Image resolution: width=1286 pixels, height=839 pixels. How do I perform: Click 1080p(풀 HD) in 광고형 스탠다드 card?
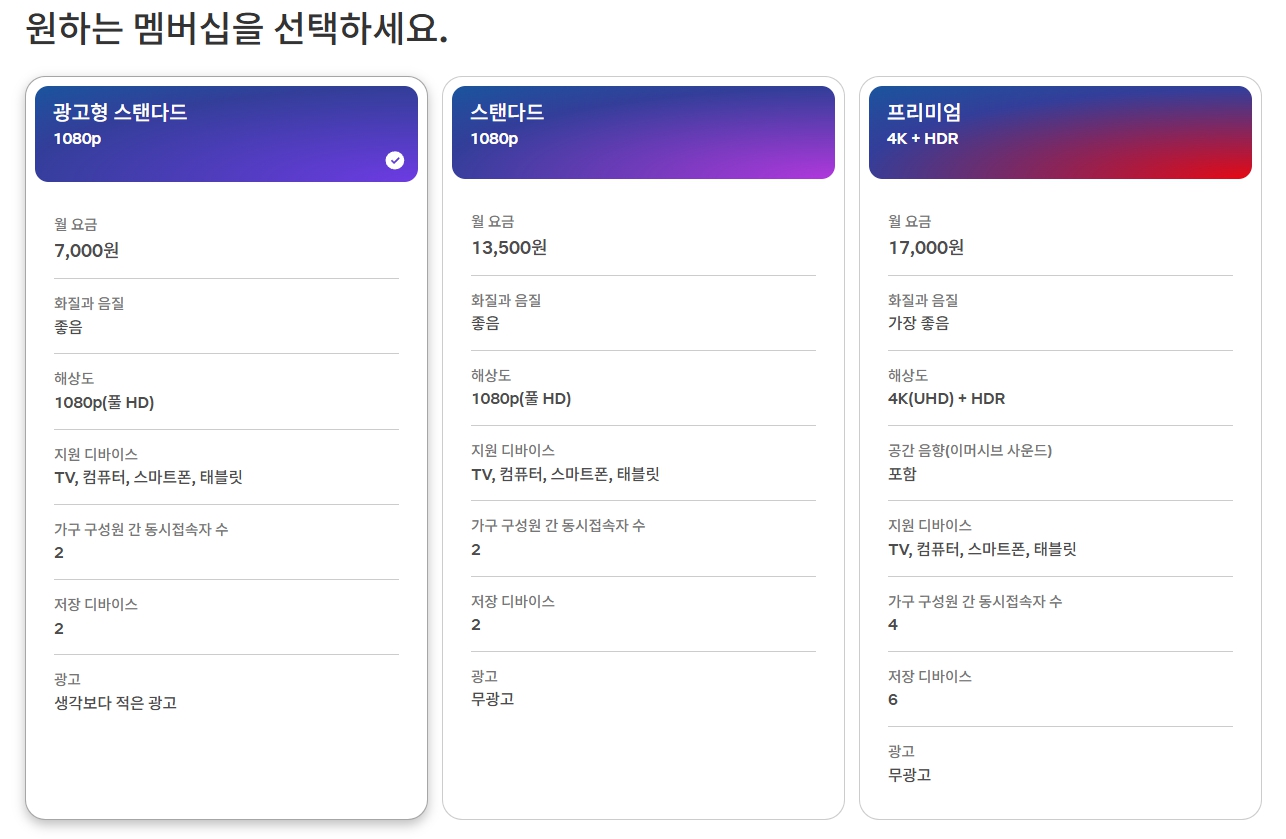(104, 402)
